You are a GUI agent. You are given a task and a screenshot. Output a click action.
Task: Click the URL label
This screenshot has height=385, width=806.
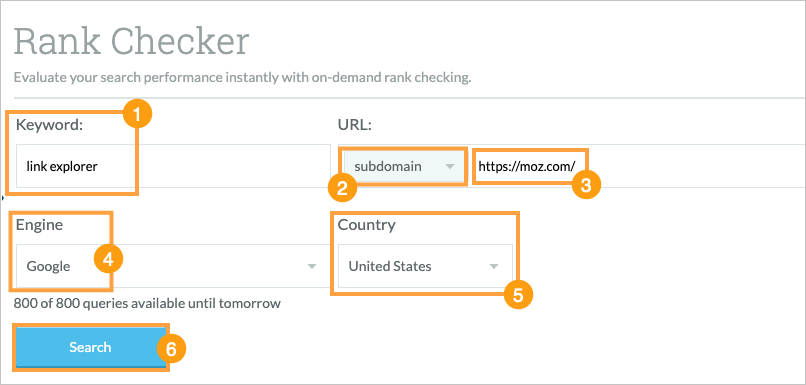[354, 124]
